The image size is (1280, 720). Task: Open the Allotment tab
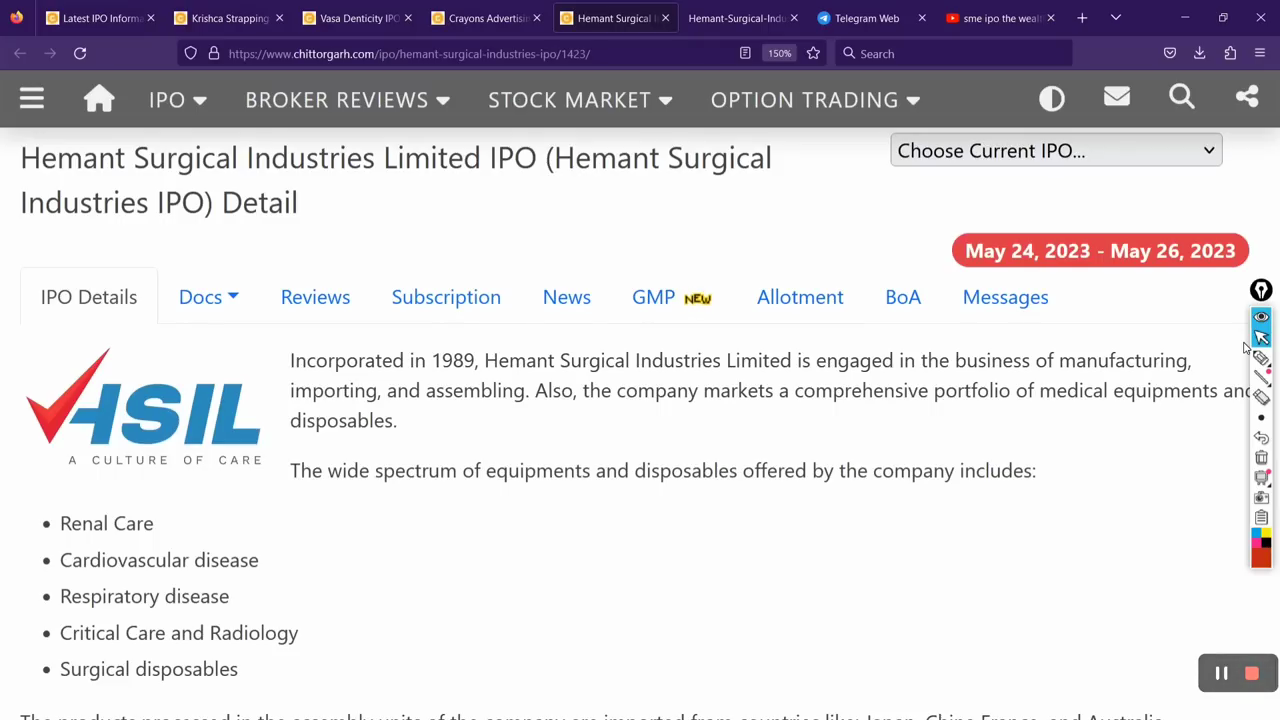(x=800, y=297)
